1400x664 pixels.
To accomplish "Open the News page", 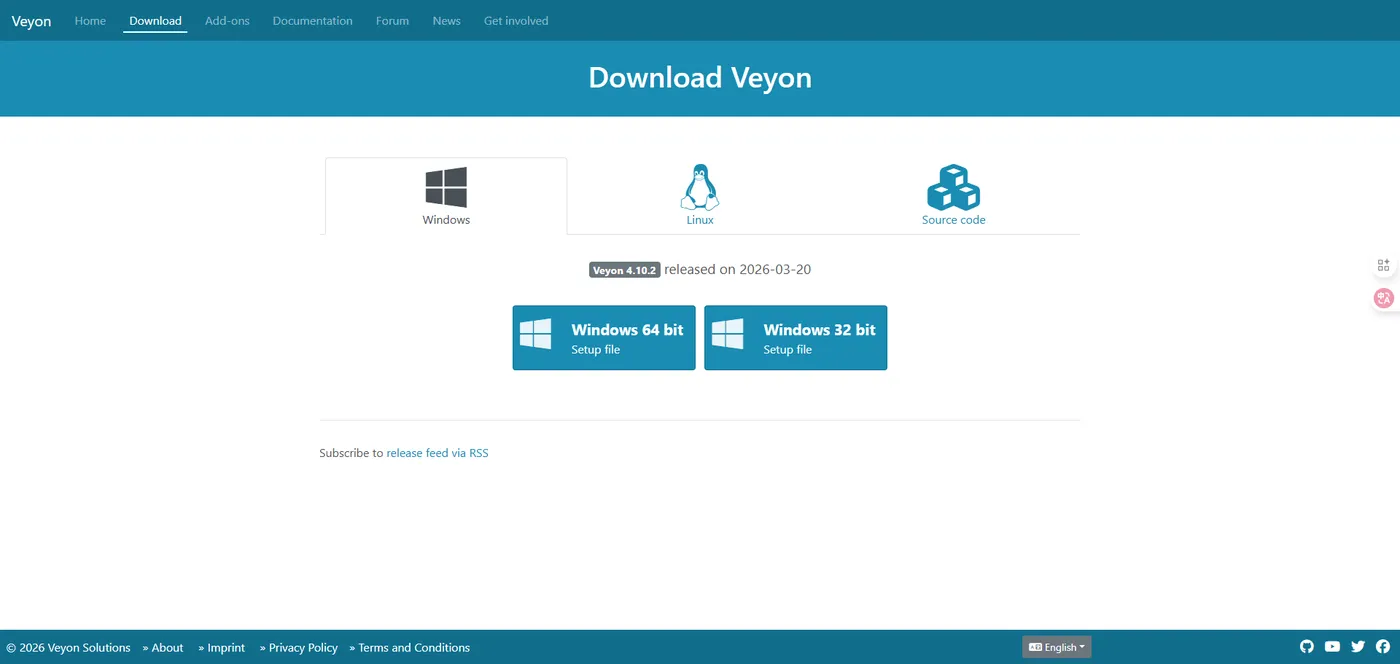I will click(x=447, y=21).
